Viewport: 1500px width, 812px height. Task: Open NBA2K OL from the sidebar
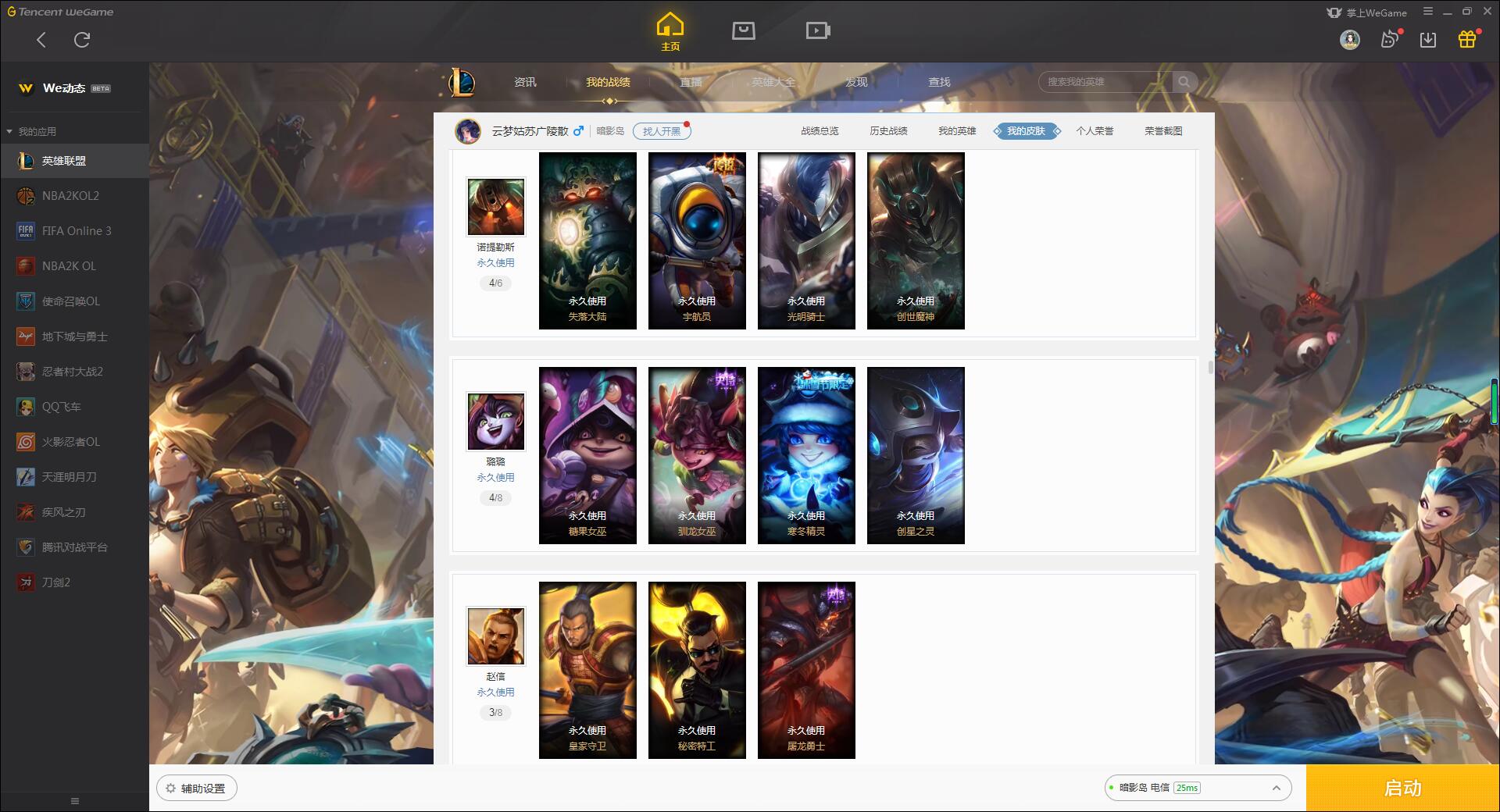click(x=74, y=266)
